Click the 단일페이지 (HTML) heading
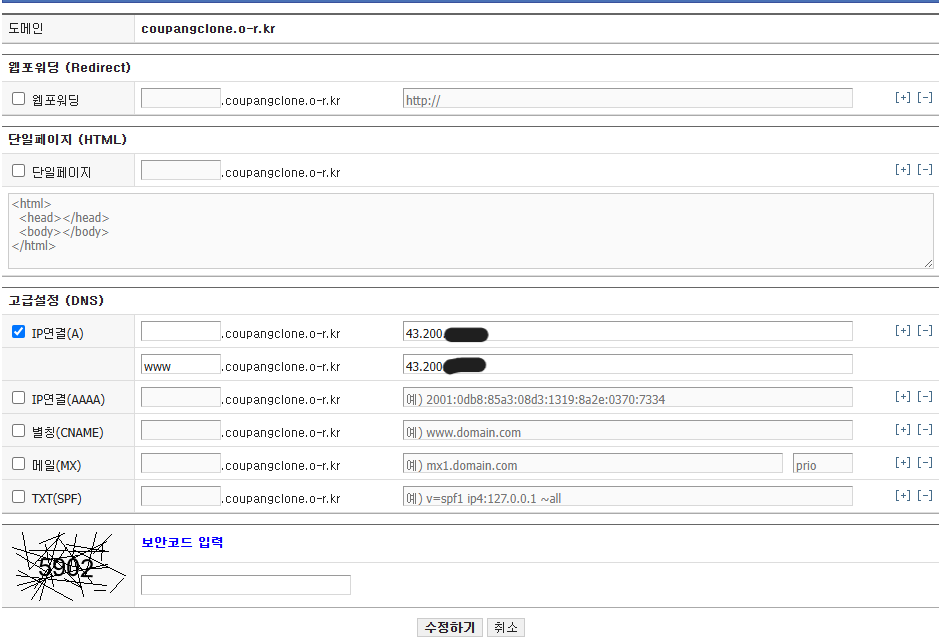Viewport: 939px width, 641px height. pyautogui.click(x=68, y=139)
